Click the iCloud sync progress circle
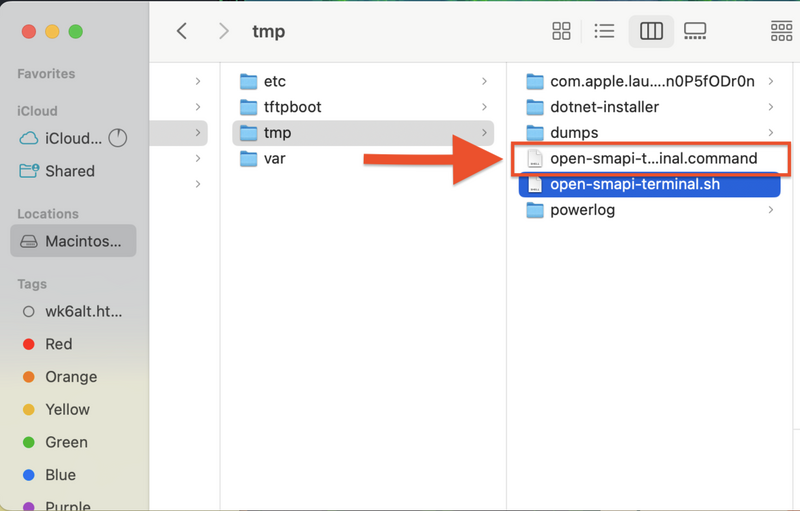The width and height of the screenshot is (800, 511). pyautogui.click(x=117, y=138)
